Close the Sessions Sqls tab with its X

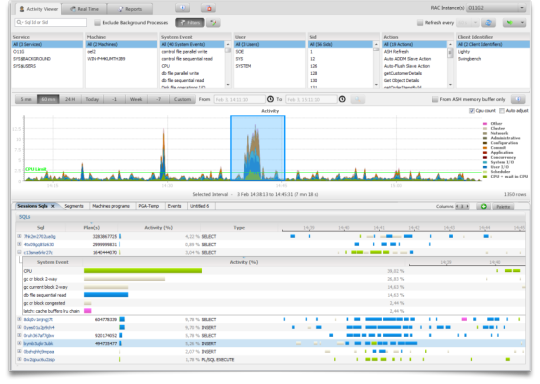pos(53,206)
